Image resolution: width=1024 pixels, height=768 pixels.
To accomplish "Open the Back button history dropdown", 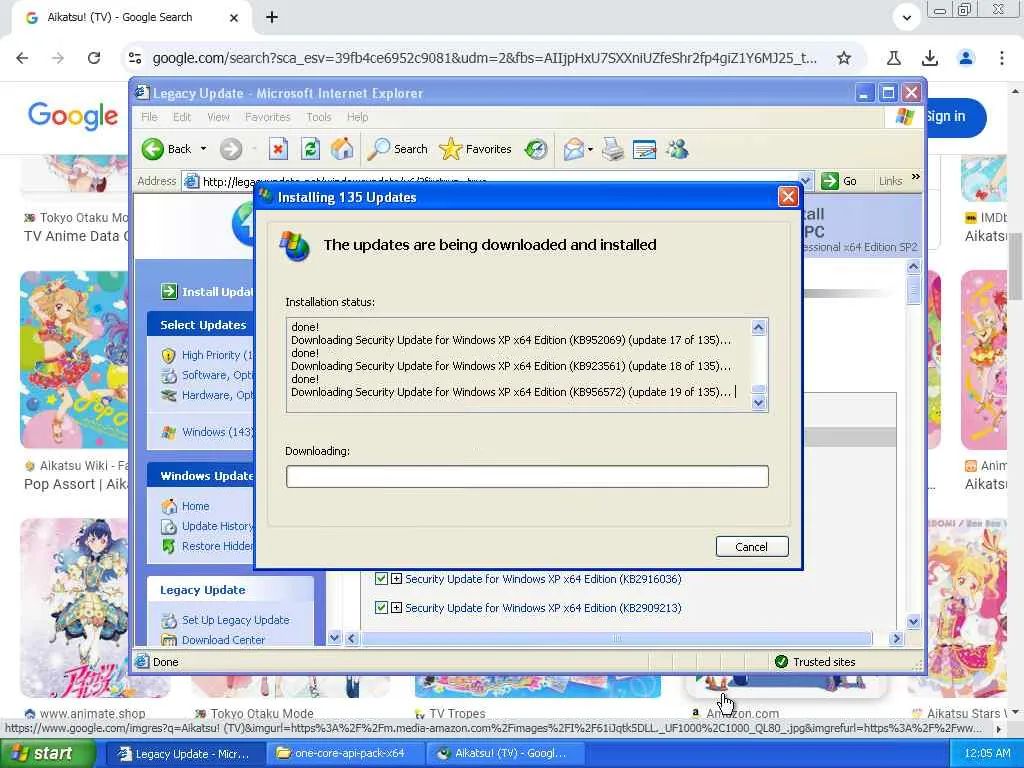I will (x=203, y=149).
